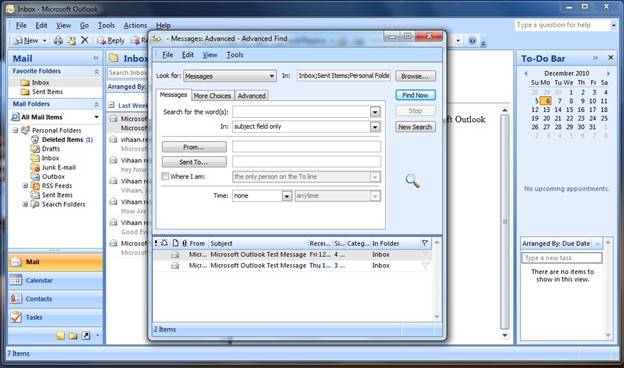Switch to Calendar navigation pane
The width and height of the screenshot is (624, 368).
click(x=55, y=280)
